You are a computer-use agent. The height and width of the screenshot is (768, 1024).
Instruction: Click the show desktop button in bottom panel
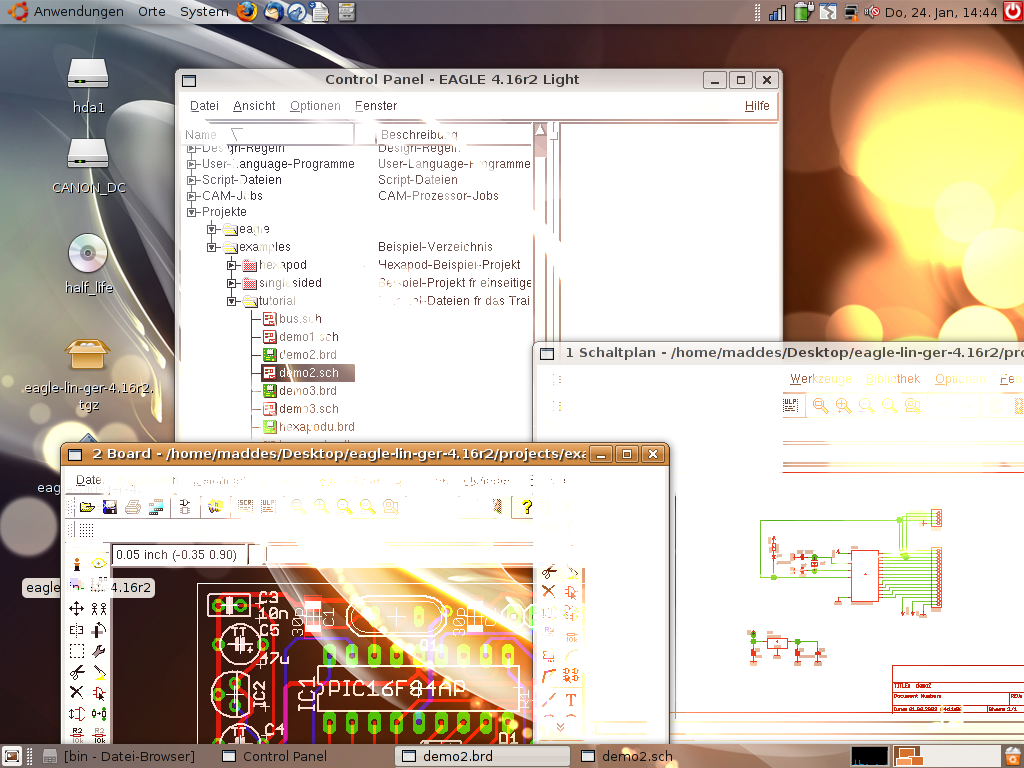tap(12, 756)
